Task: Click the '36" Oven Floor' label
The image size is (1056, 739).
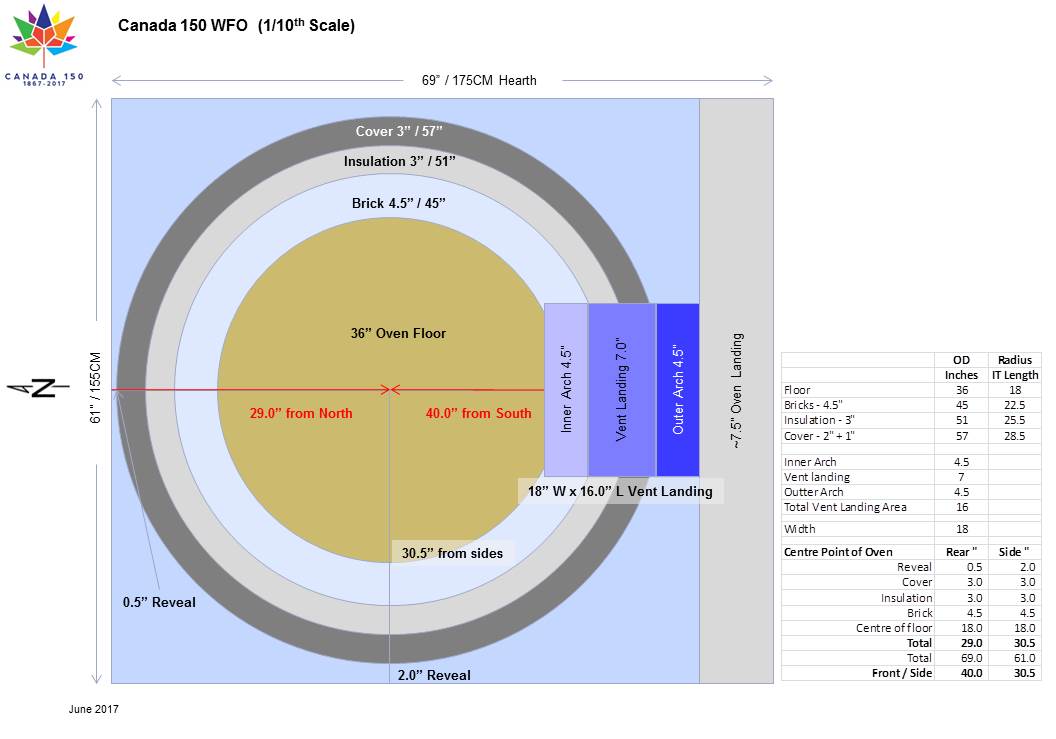Action: pyautogui.click(x=398, y=333)
